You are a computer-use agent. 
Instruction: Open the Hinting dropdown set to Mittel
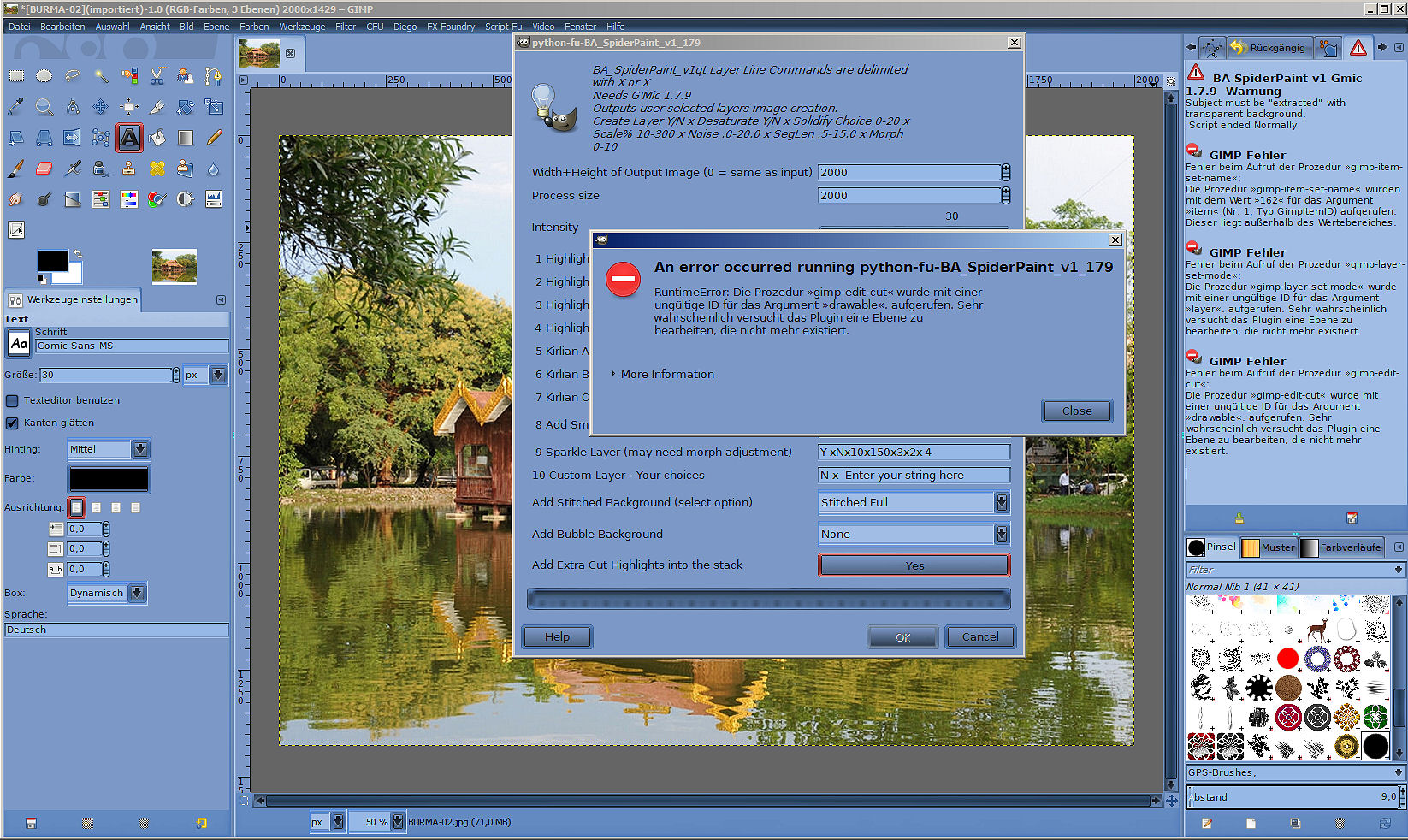tap(108, 449)
